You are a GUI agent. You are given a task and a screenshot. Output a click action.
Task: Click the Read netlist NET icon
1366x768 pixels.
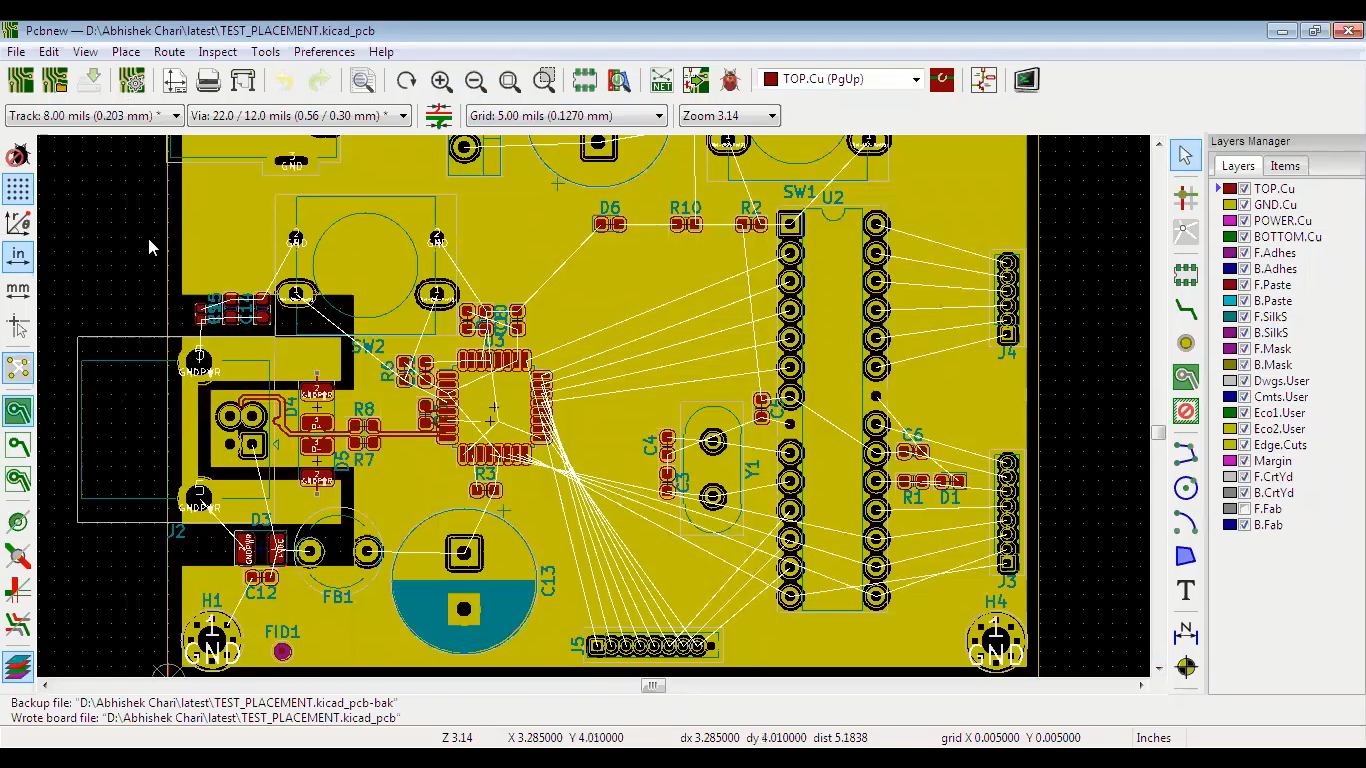(662, 80)
